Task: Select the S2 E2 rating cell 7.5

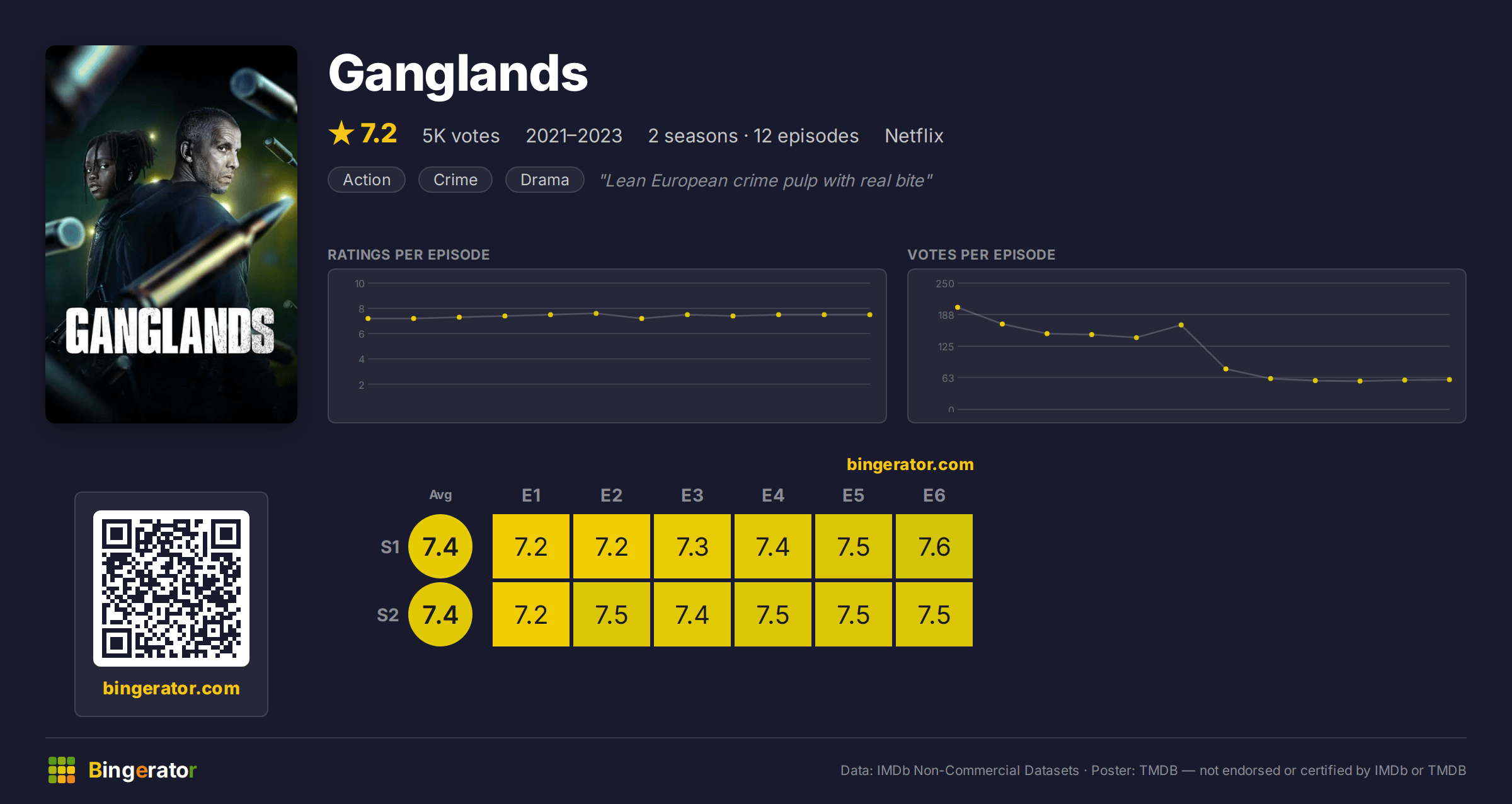Action: 612,614
